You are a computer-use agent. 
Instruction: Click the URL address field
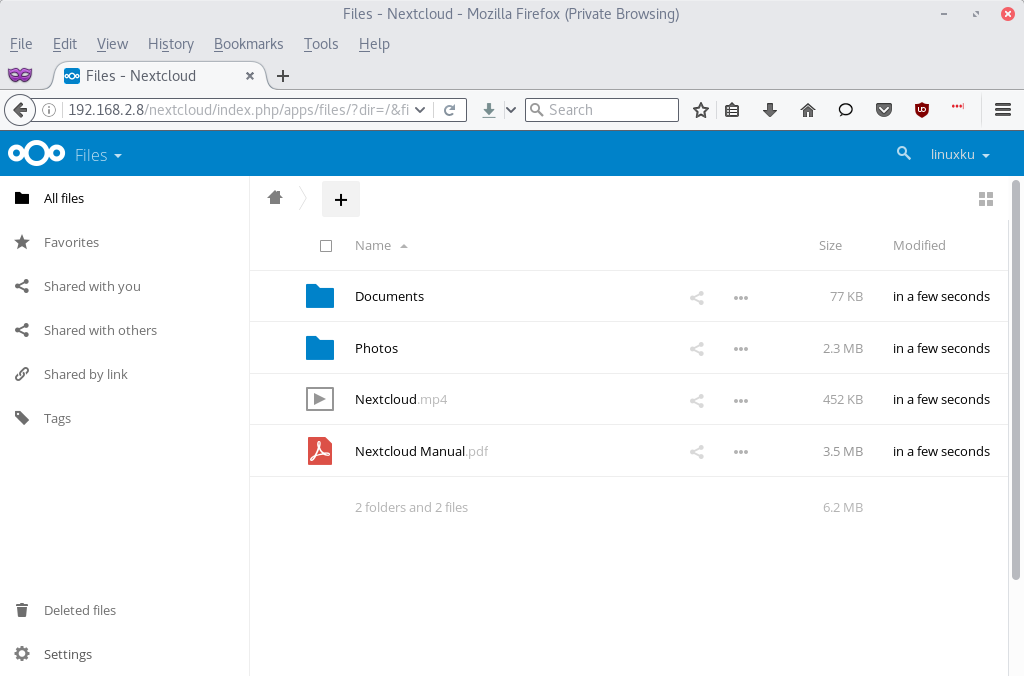point(238,110)
